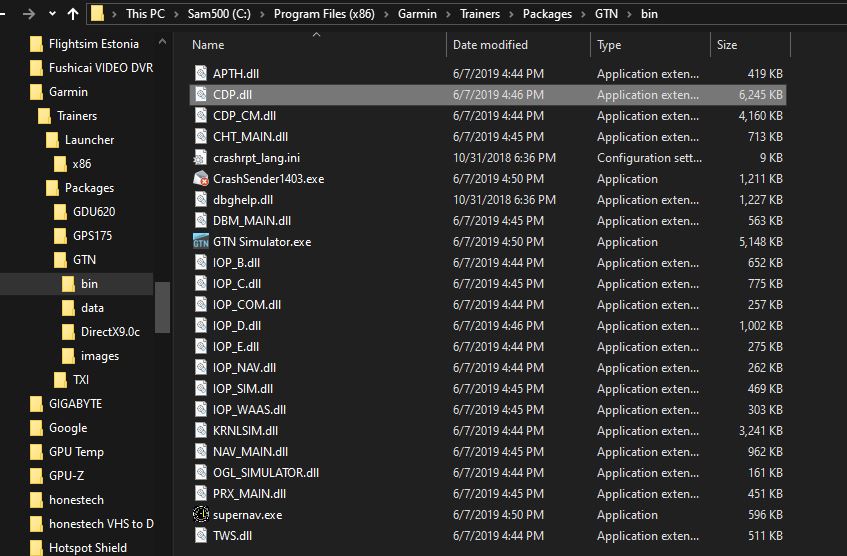This screenshot has width=847, height=556.
Task: Open the data folder in tree
Action: pos(92,308)
